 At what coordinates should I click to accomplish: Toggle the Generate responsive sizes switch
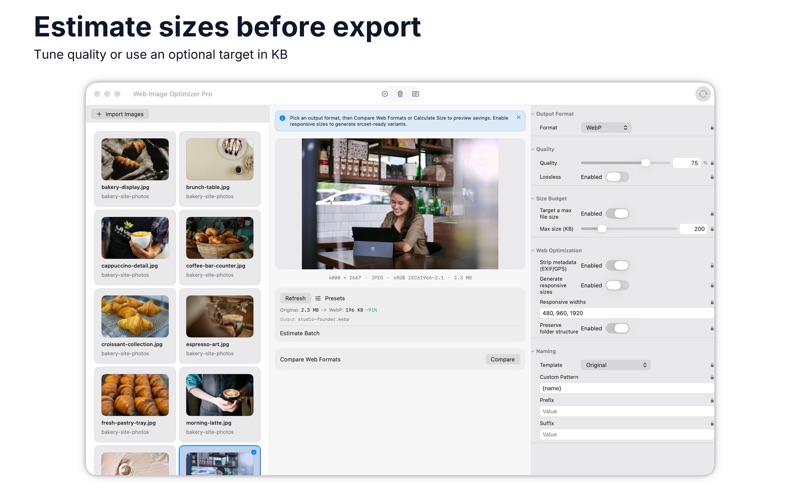[x=617, y=285]
